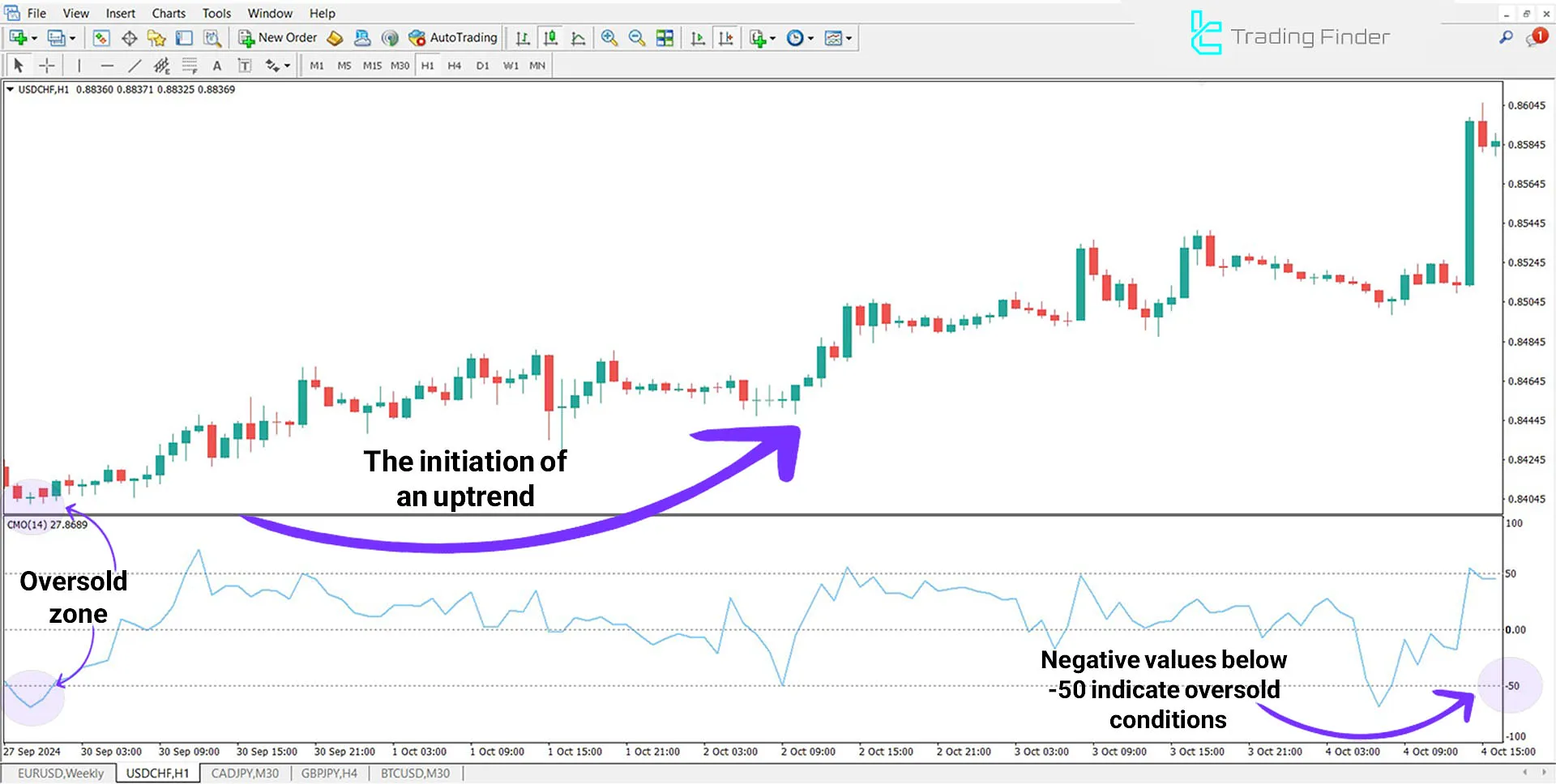1556x784 pixels.
Task: Select the H4 timeframe button
Action: point(454,66)
